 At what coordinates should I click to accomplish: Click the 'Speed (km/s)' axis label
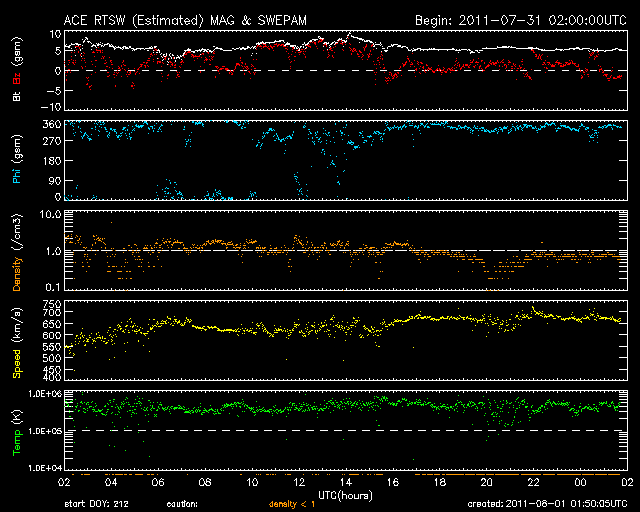[x=17, y=343]
